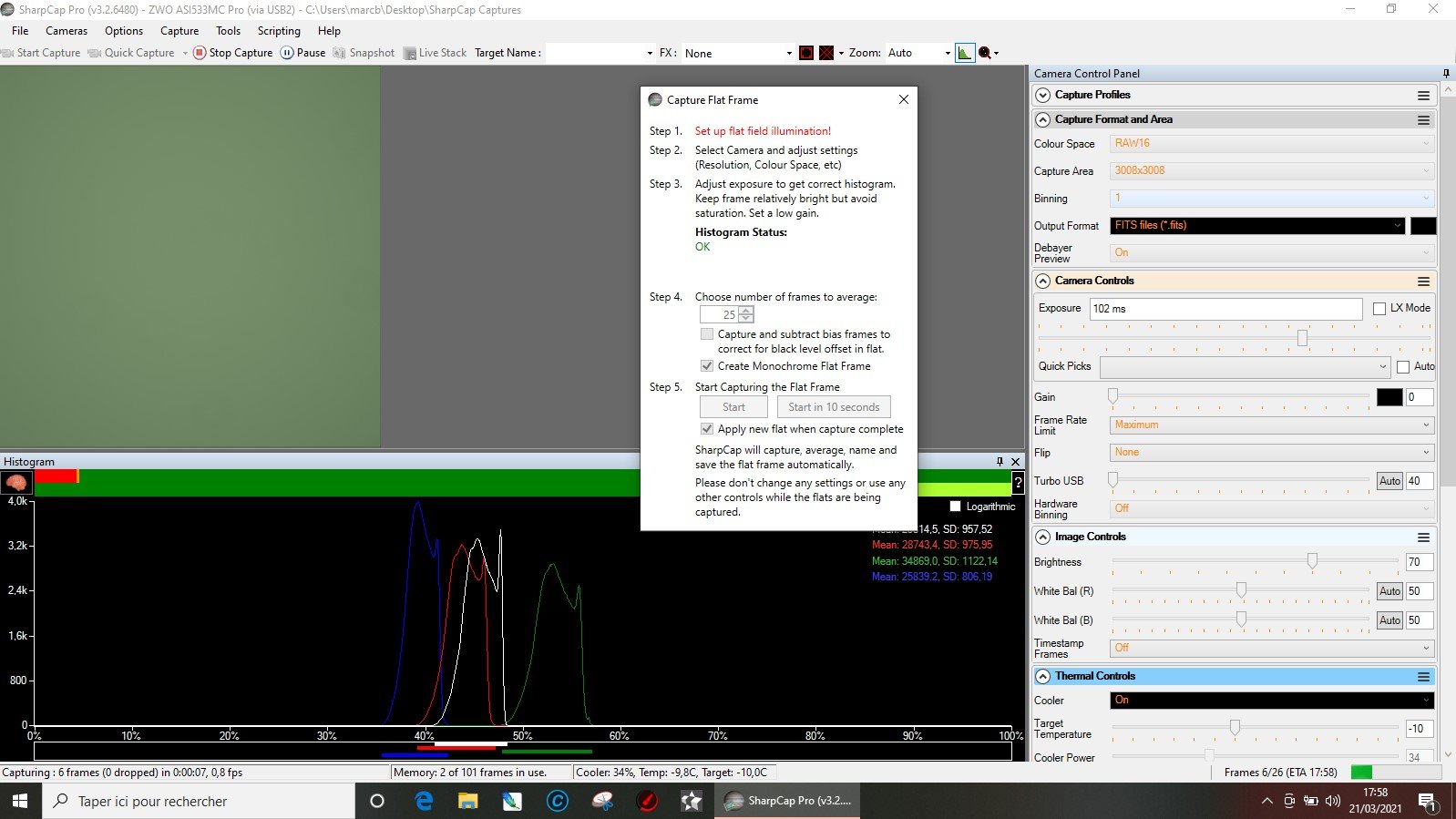
Task: Pin the Camera Control Panel
Action: 1446,74
